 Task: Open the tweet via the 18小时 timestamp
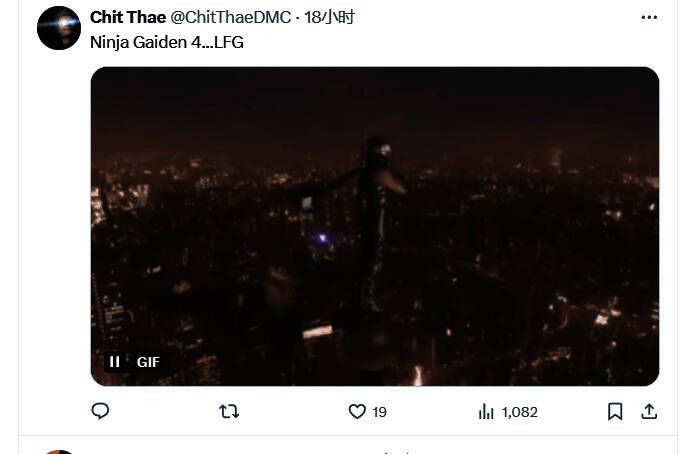point(329,17)
